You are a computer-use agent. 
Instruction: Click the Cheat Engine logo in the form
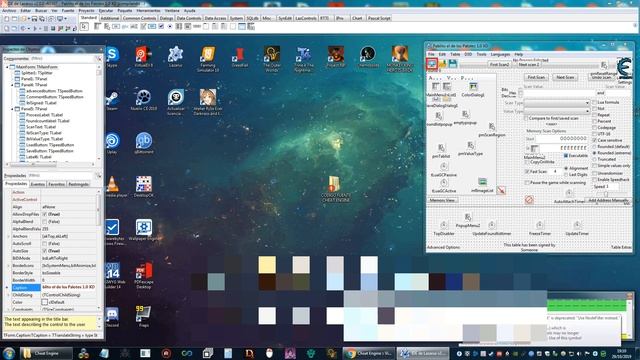tap(624, 68)
